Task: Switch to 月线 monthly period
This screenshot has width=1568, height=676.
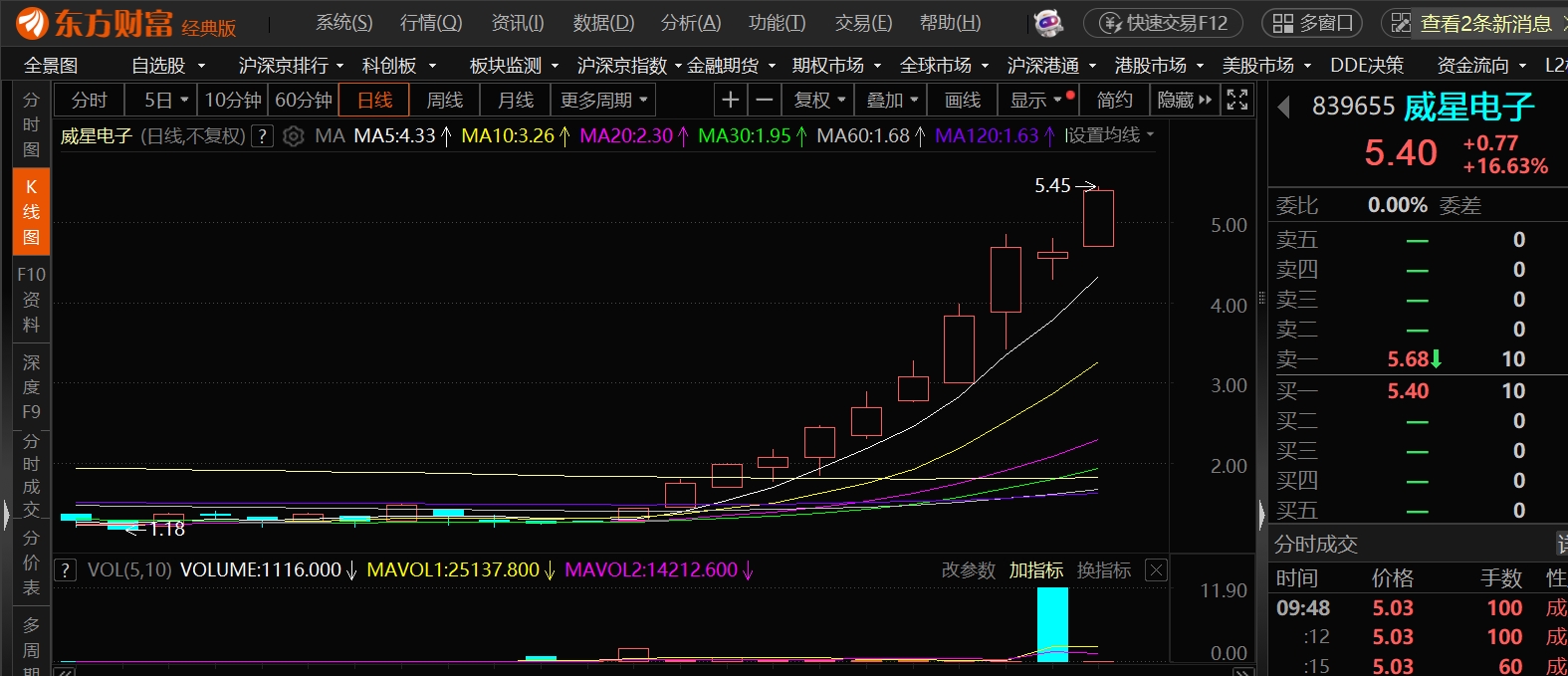Action: 516,100
